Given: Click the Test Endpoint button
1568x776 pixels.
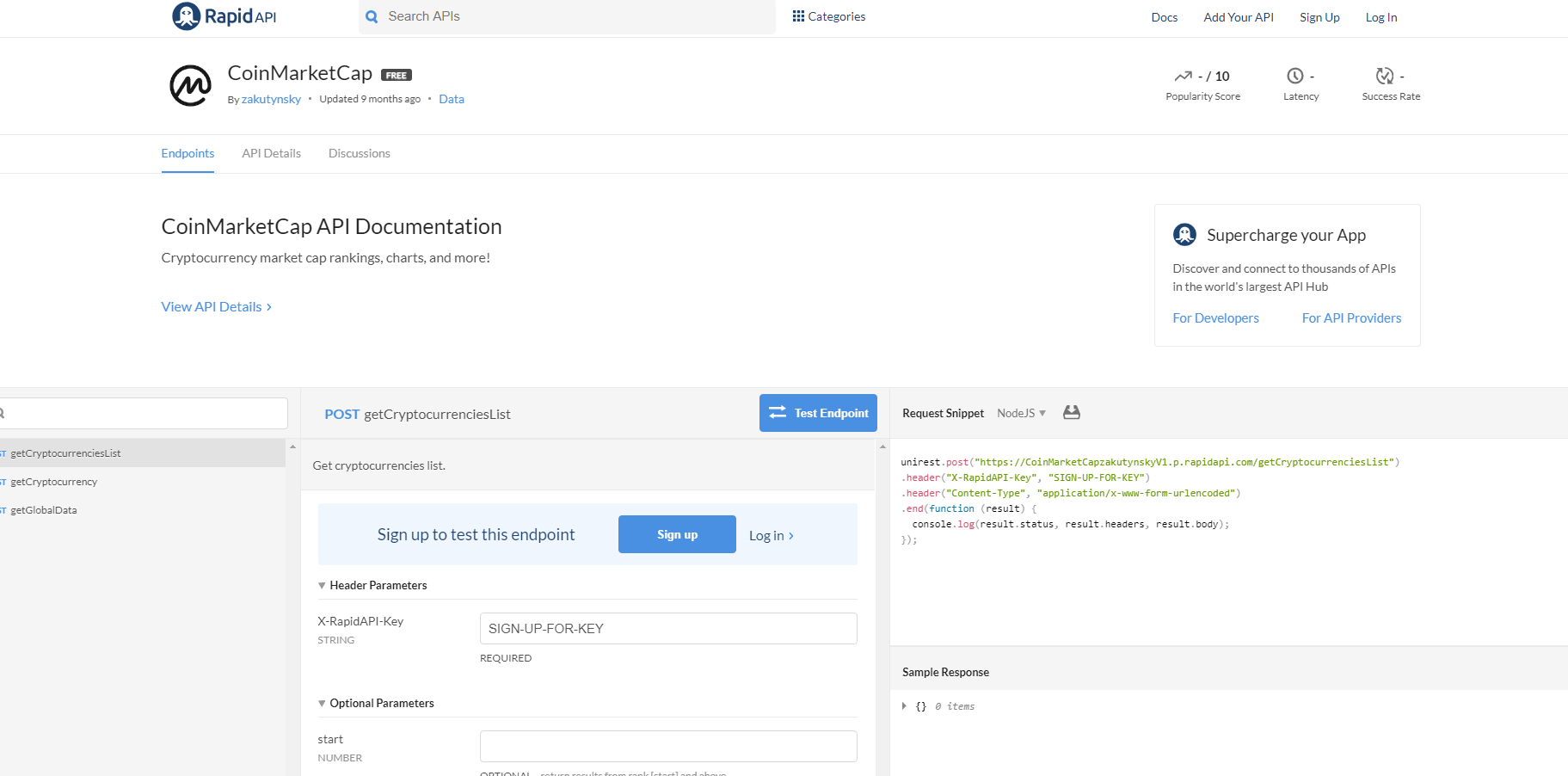Looking at the screenshot, I should pos(818,413).
